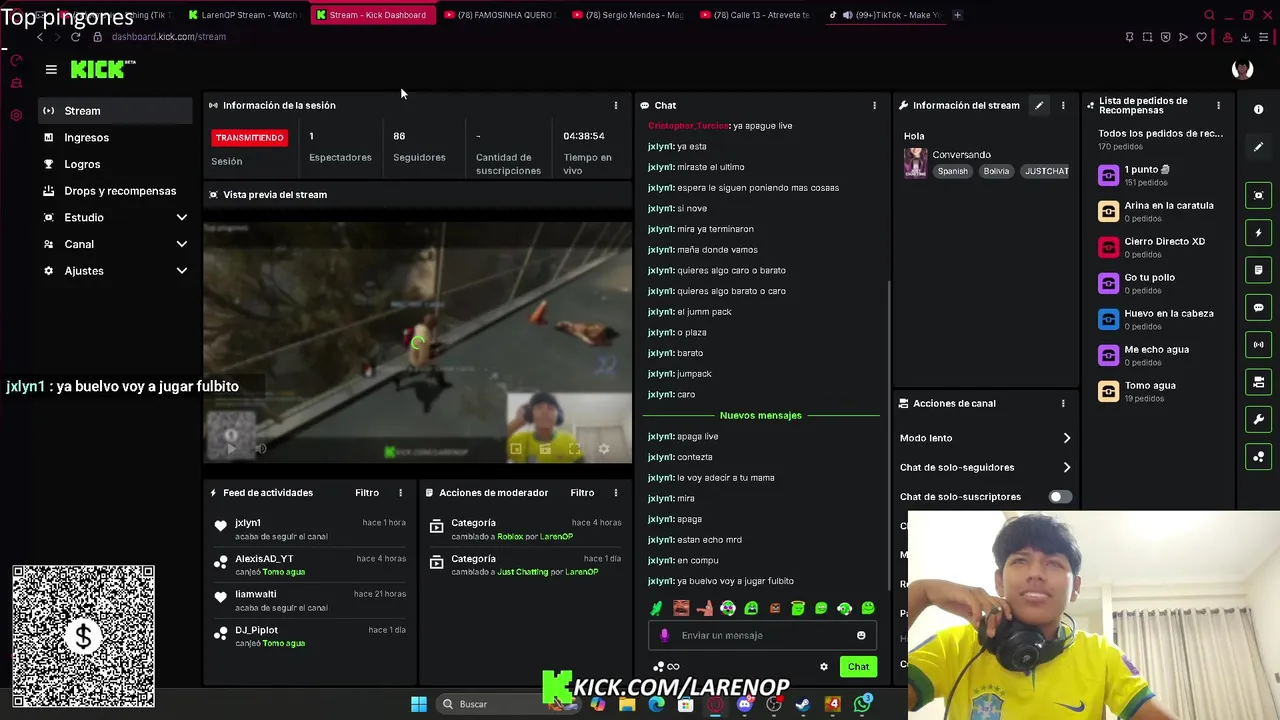The width and height of the screenshot is (1280, 720).
Task: Expand the Ajustes sidebar section
Action: [115, 271]
